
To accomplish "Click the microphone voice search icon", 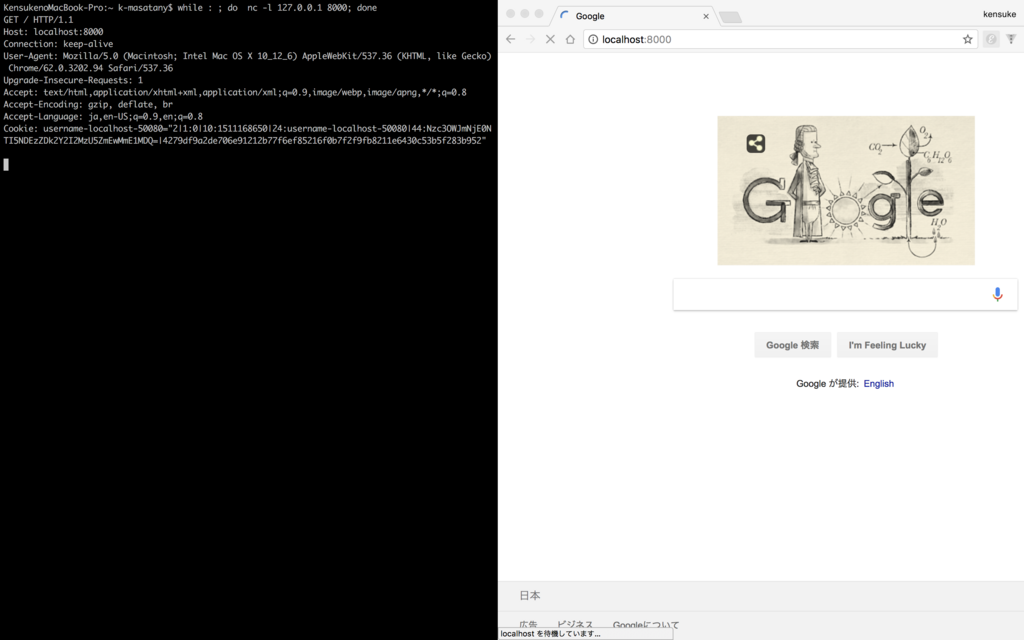I will [997, 294].
